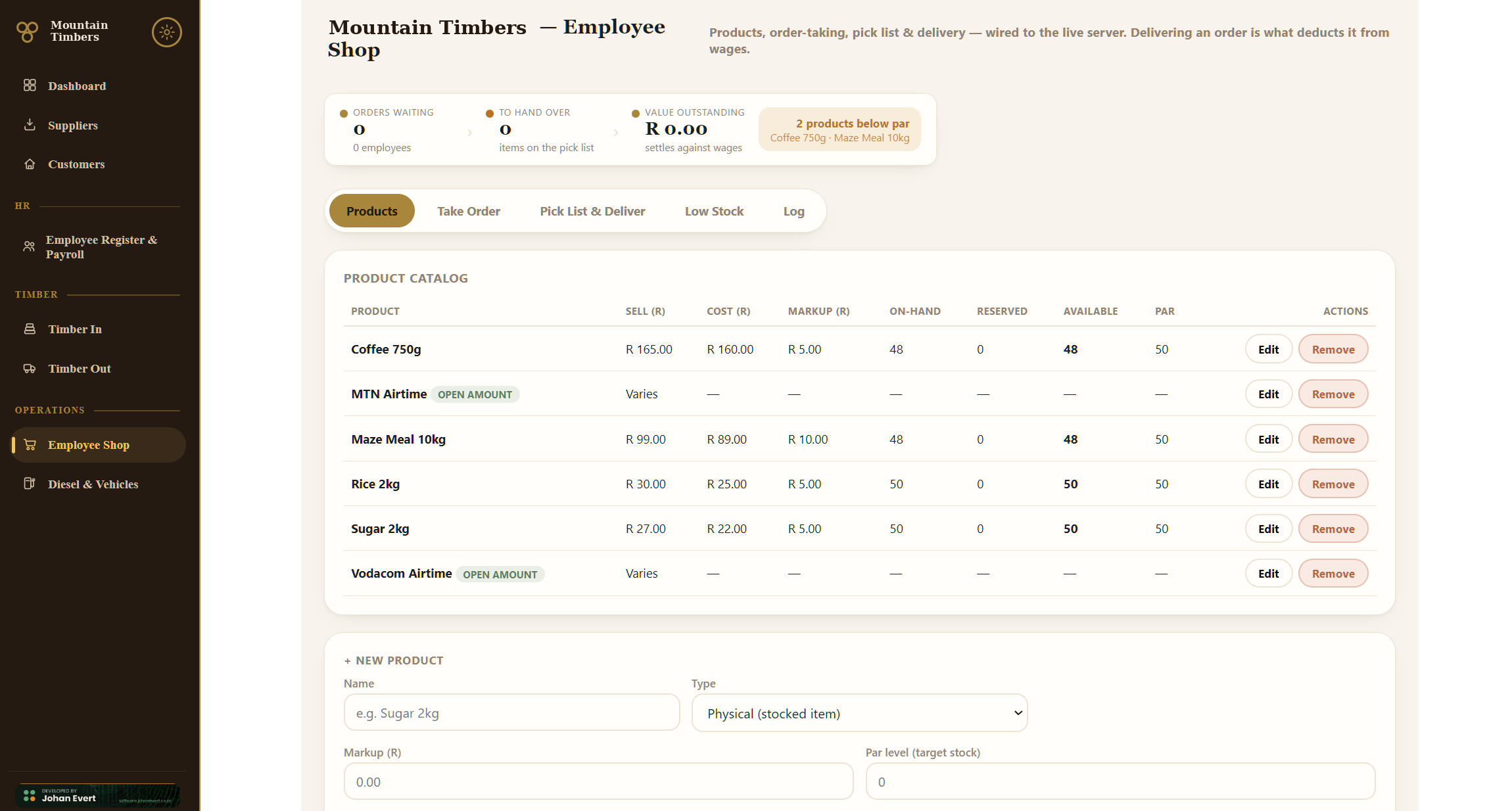Click the Value Outstanding R 0.00 amount
The height and width of the screenshot is (811, 1512).
tap(676, 129)
